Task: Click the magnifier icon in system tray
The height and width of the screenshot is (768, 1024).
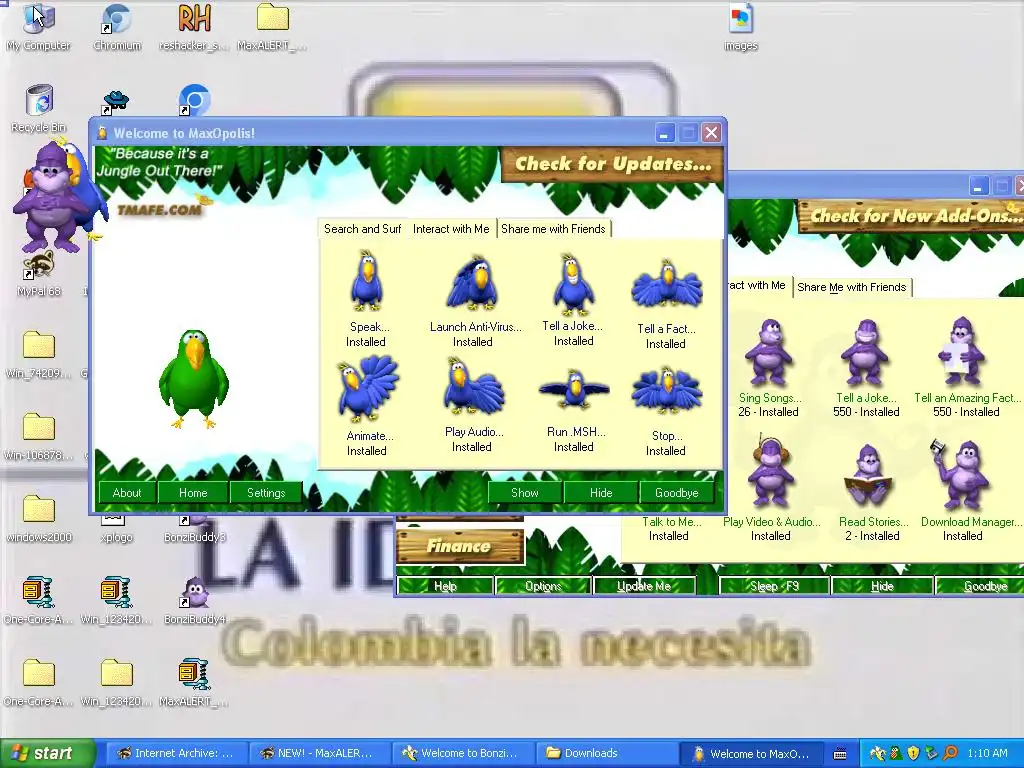Action: (950, 754)
